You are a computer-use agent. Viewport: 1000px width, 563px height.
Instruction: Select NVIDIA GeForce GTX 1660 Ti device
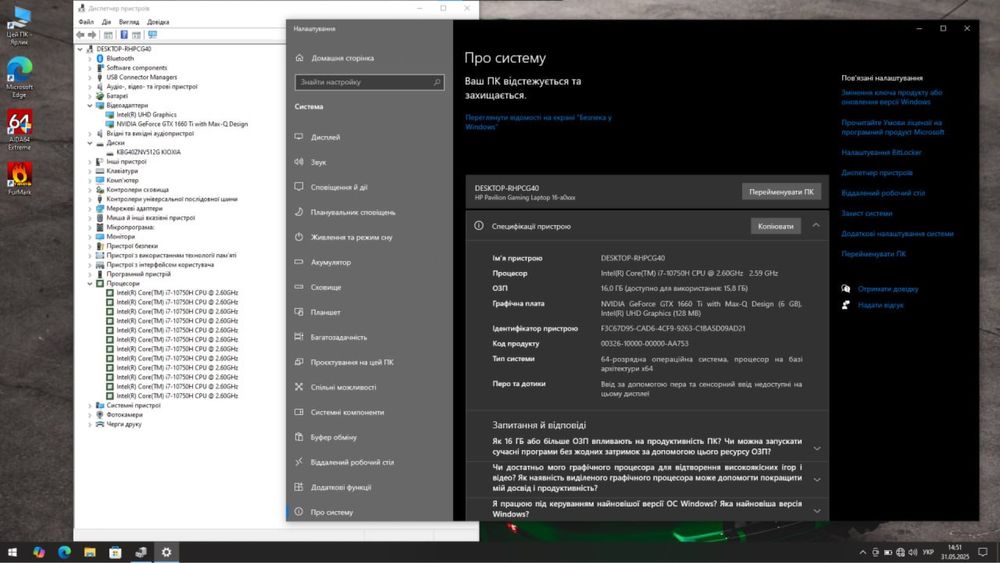pos(182,124)
